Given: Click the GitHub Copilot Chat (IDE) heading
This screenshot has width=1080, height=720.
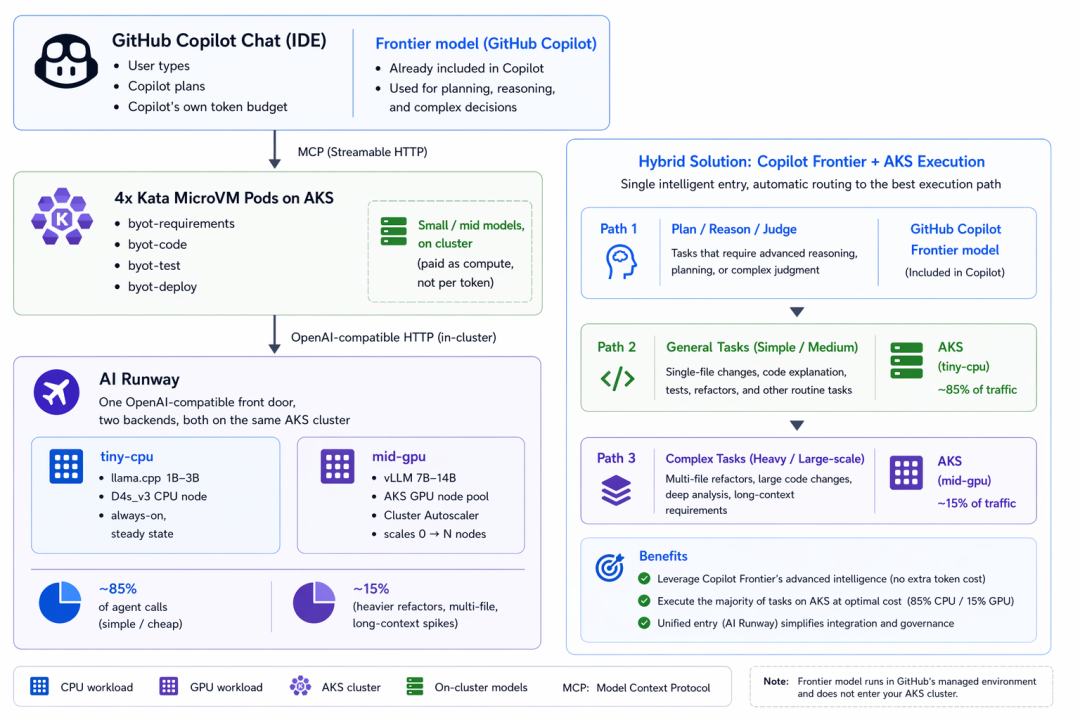Looking at the screenshot, I should [219, 41].
